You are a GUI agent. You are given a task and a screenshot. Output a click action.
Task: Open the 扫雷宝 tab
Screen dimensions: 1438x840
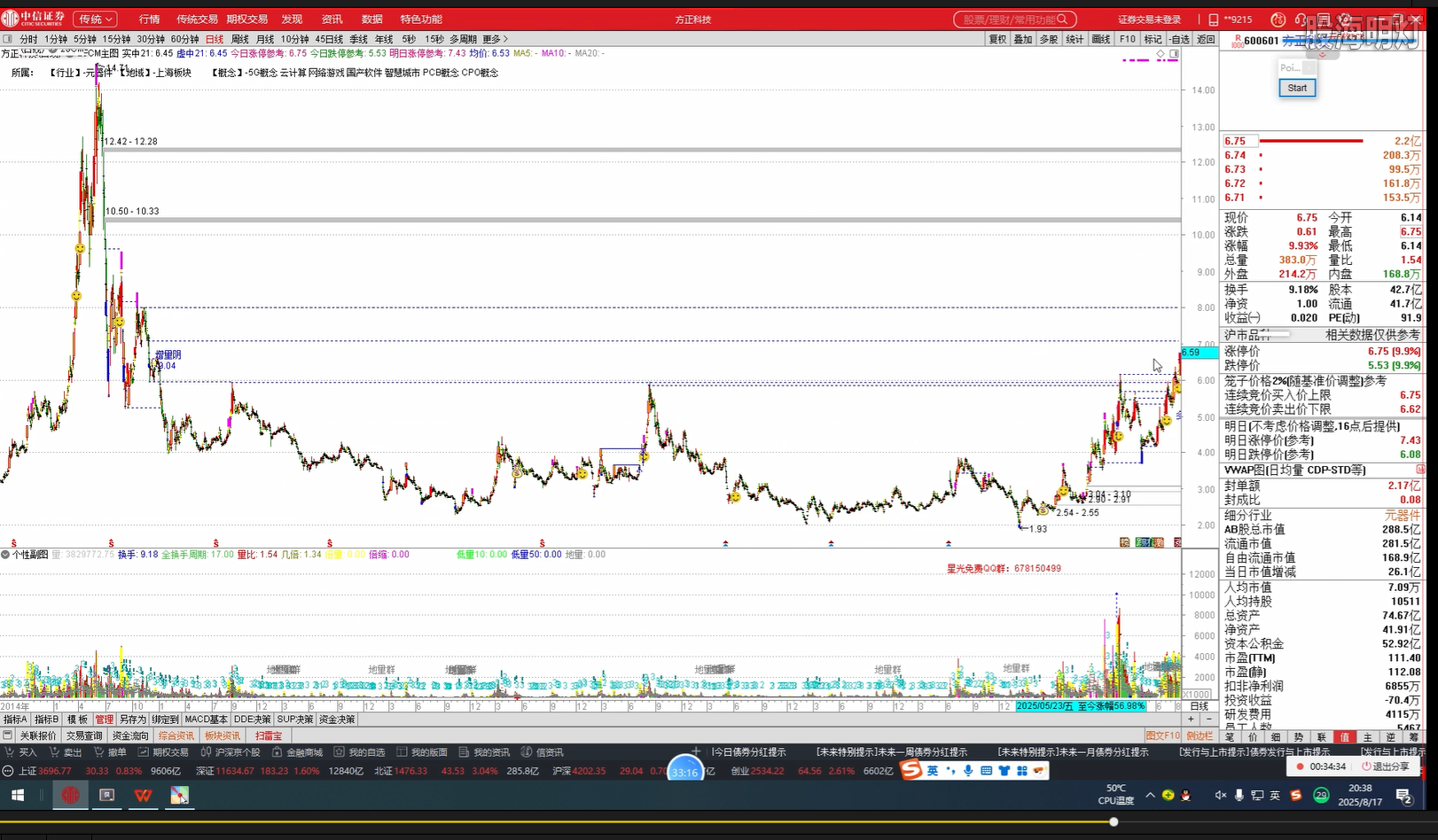pos(269,735)
